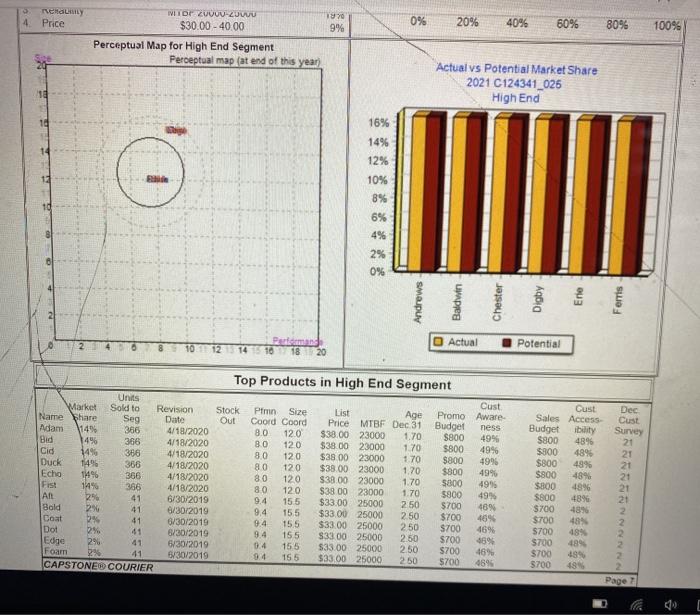The image size is (700, 615).
Task: Select the Foam product row name
Action: 55,551
